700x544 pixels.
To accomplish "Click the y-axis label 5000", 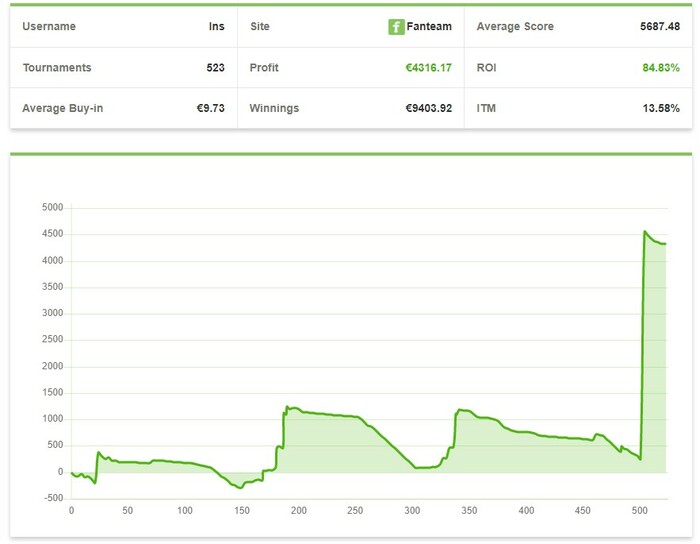I will pos(53,207).
